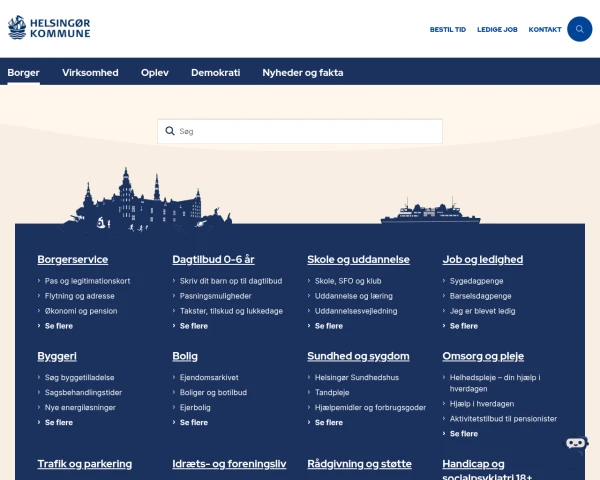Open Boliger og botilbud
This screenshot has height=480, width=600.
tap(213, 392)
